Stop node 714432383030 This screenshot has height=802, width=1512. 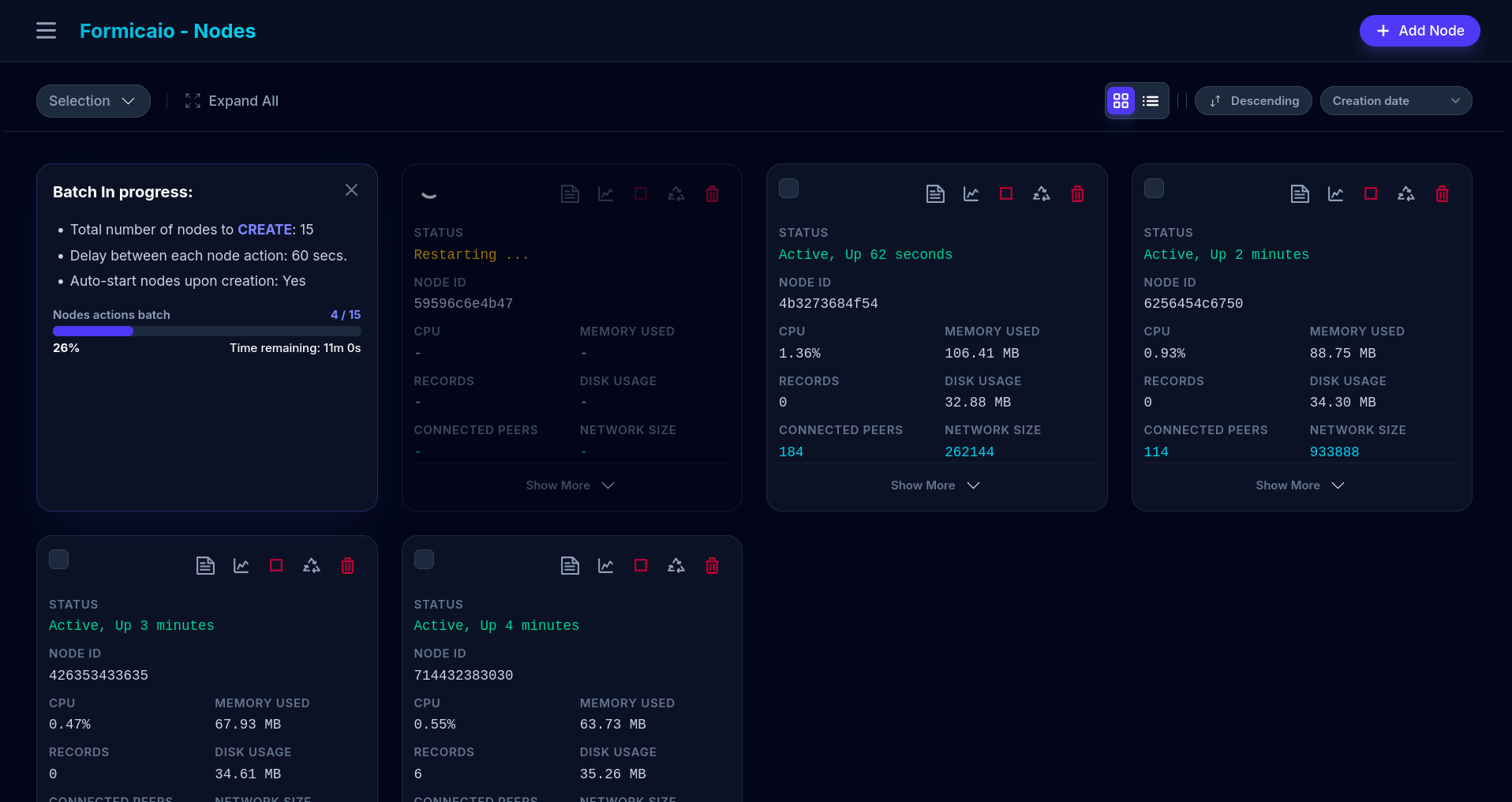tap(641, 566)
